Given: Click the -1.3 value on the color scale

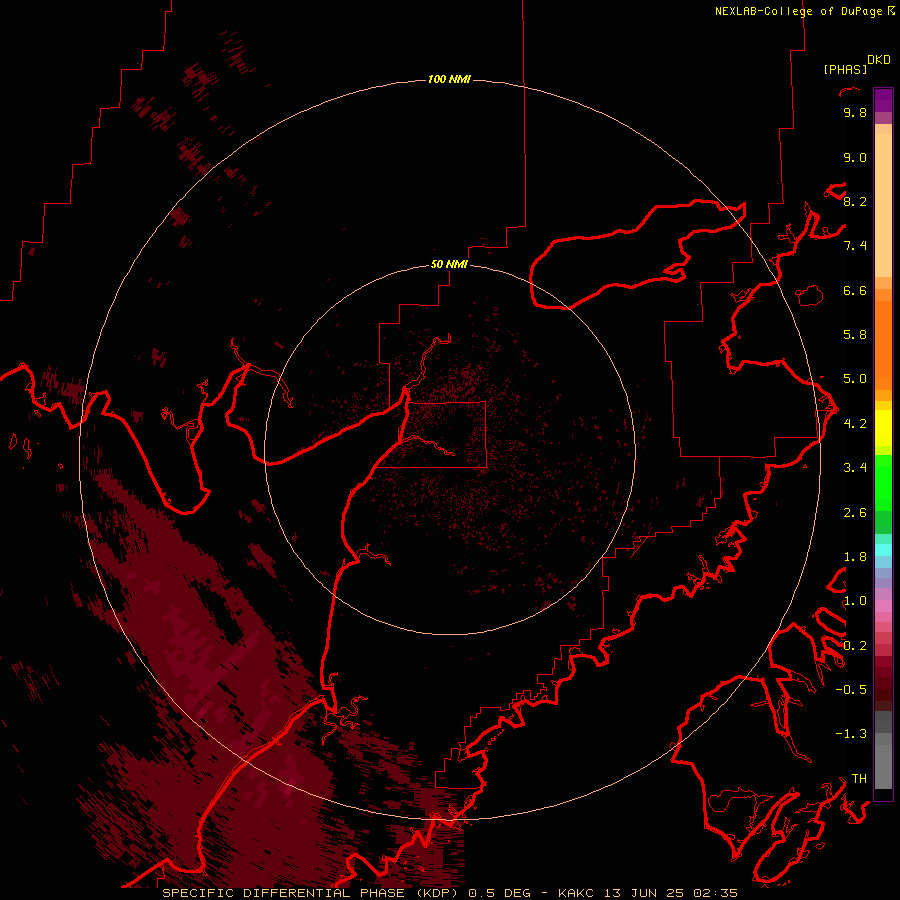Looking at the screenshot, I should [851, 734].
